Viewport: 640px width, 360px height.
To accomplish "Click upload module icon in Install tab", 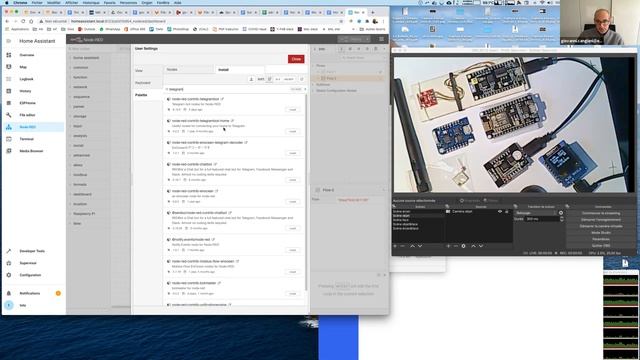I will (x=251, y=79).
